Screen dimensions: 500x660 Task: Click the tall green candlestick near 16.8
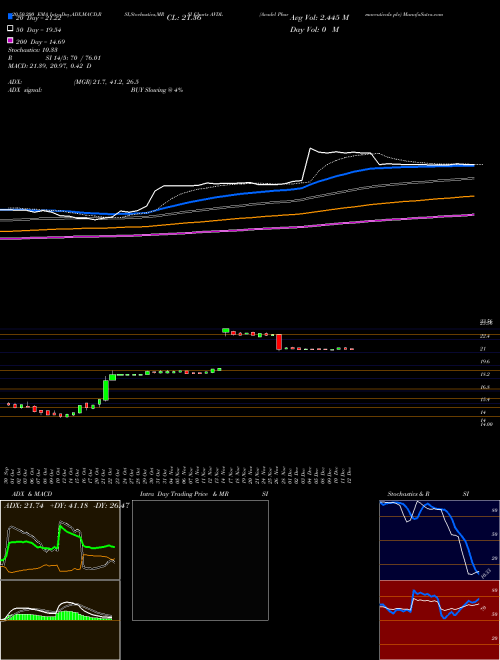(x=106, y=390)
